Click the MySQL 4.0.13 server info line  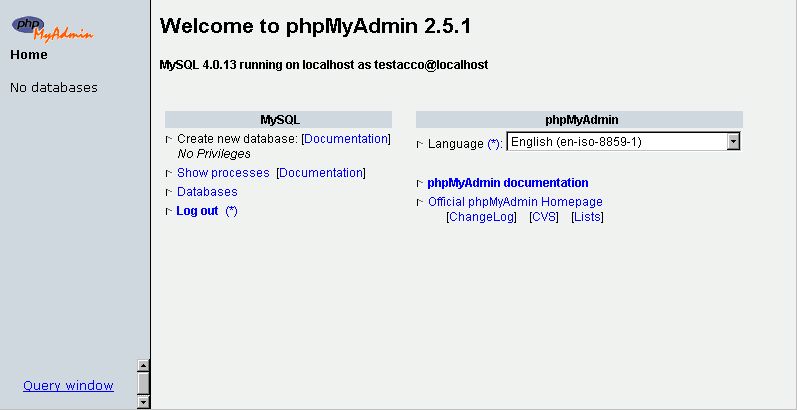pyautogui.click(x=324, y=65)
